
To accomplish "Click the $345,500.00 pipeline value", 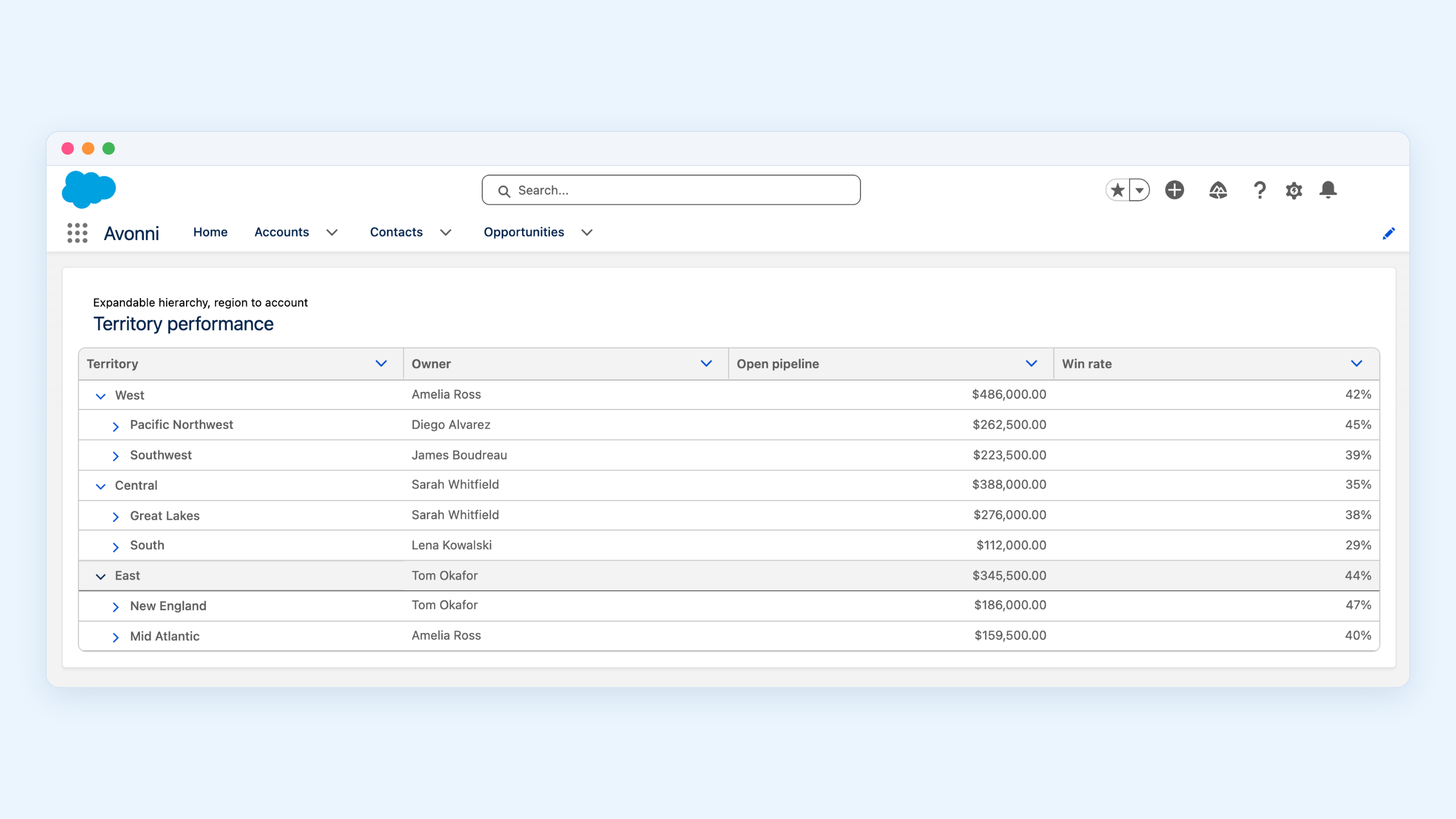I will (1010, 576).
